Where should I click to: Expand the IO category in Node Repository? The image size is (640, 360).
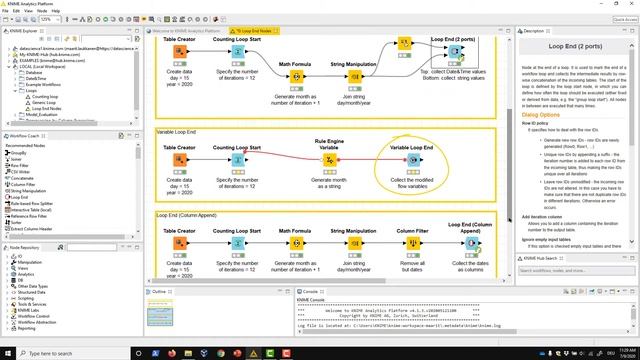point(7,256)
